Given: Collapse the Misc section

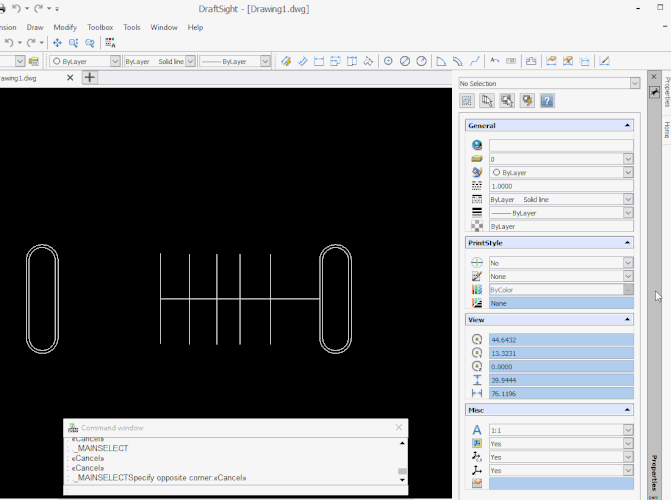Looking at the screenshot, I should tap(627, 410).
